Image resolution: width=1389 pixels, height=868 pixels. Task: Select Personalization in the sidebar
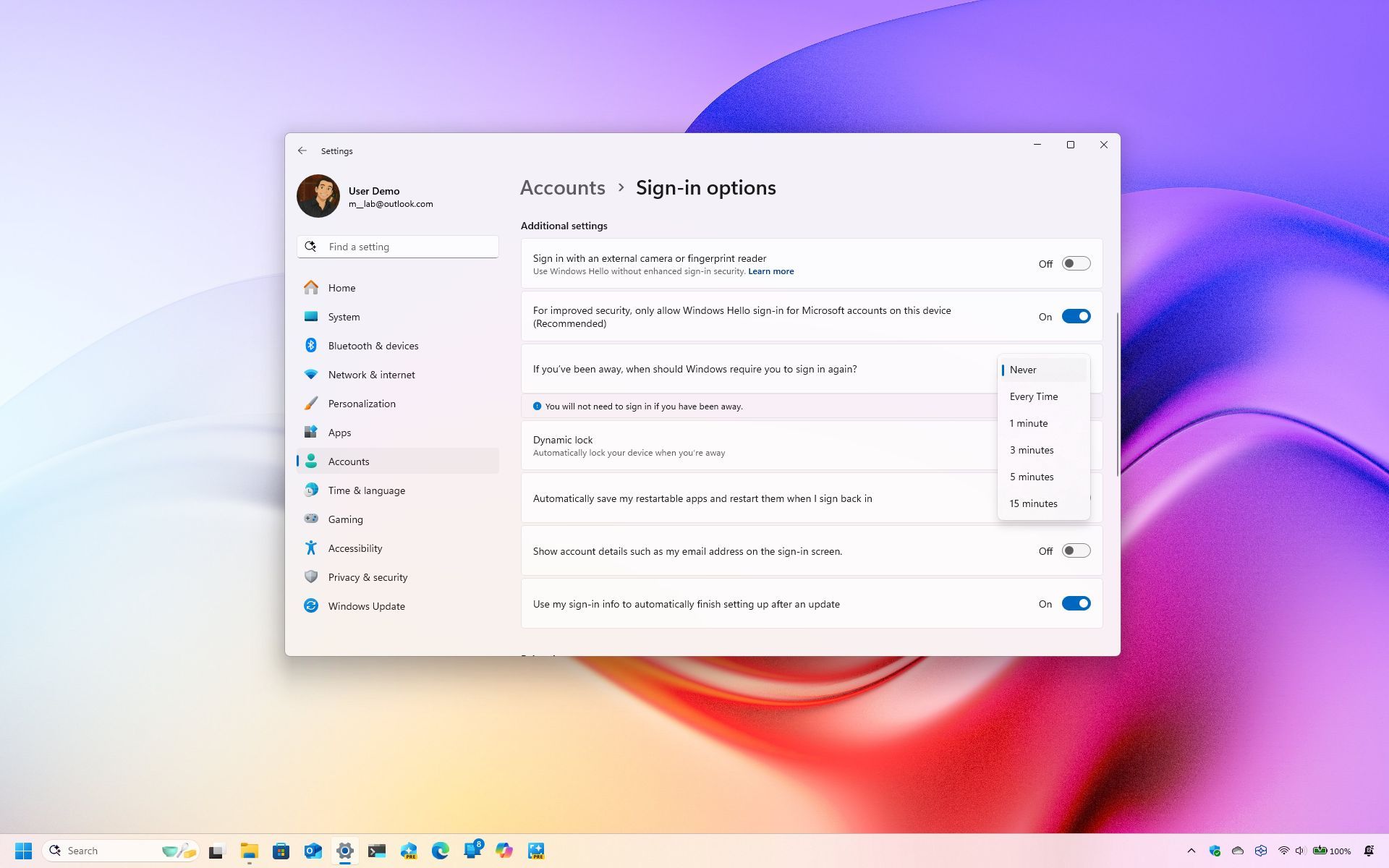(362, 404)
